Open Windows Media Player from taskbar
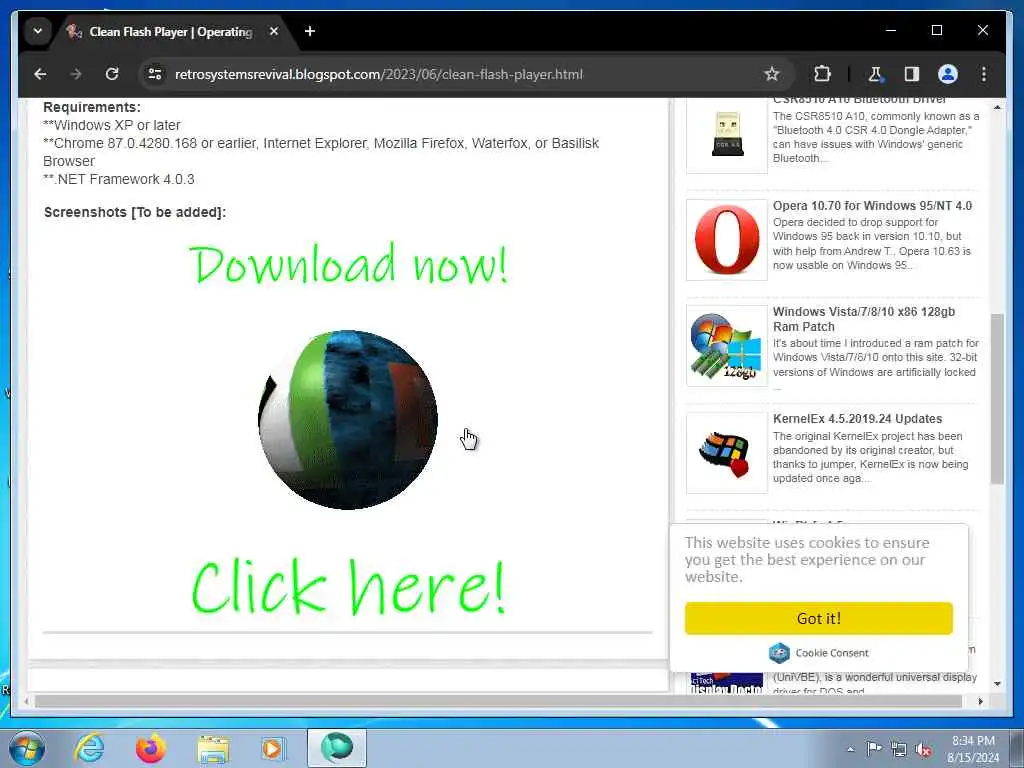The width and height of the screenshot is (1024, 768). (x=273, y=748)
